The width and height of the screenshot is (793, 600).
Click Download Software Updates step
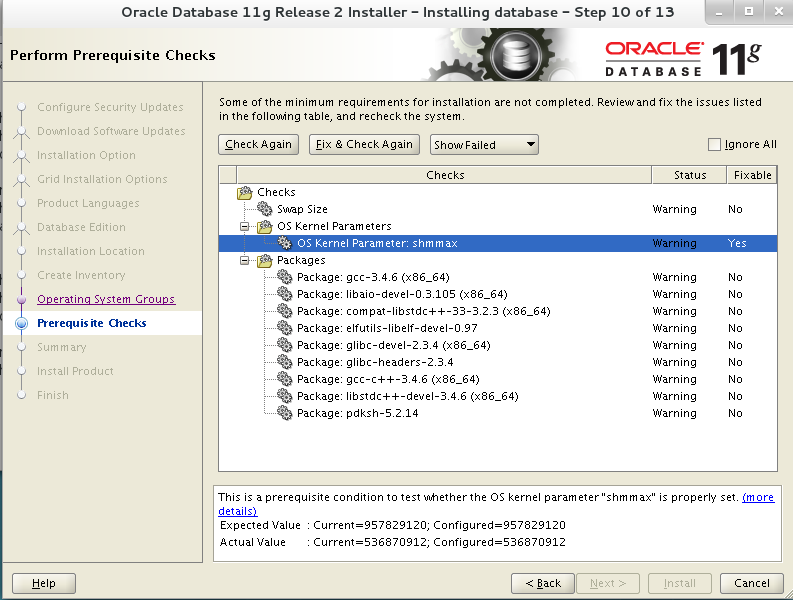point(111,131)
